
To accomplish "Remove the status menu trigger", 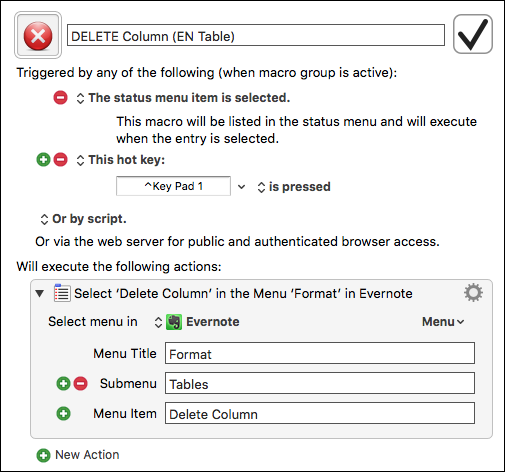I will [60, 98].
